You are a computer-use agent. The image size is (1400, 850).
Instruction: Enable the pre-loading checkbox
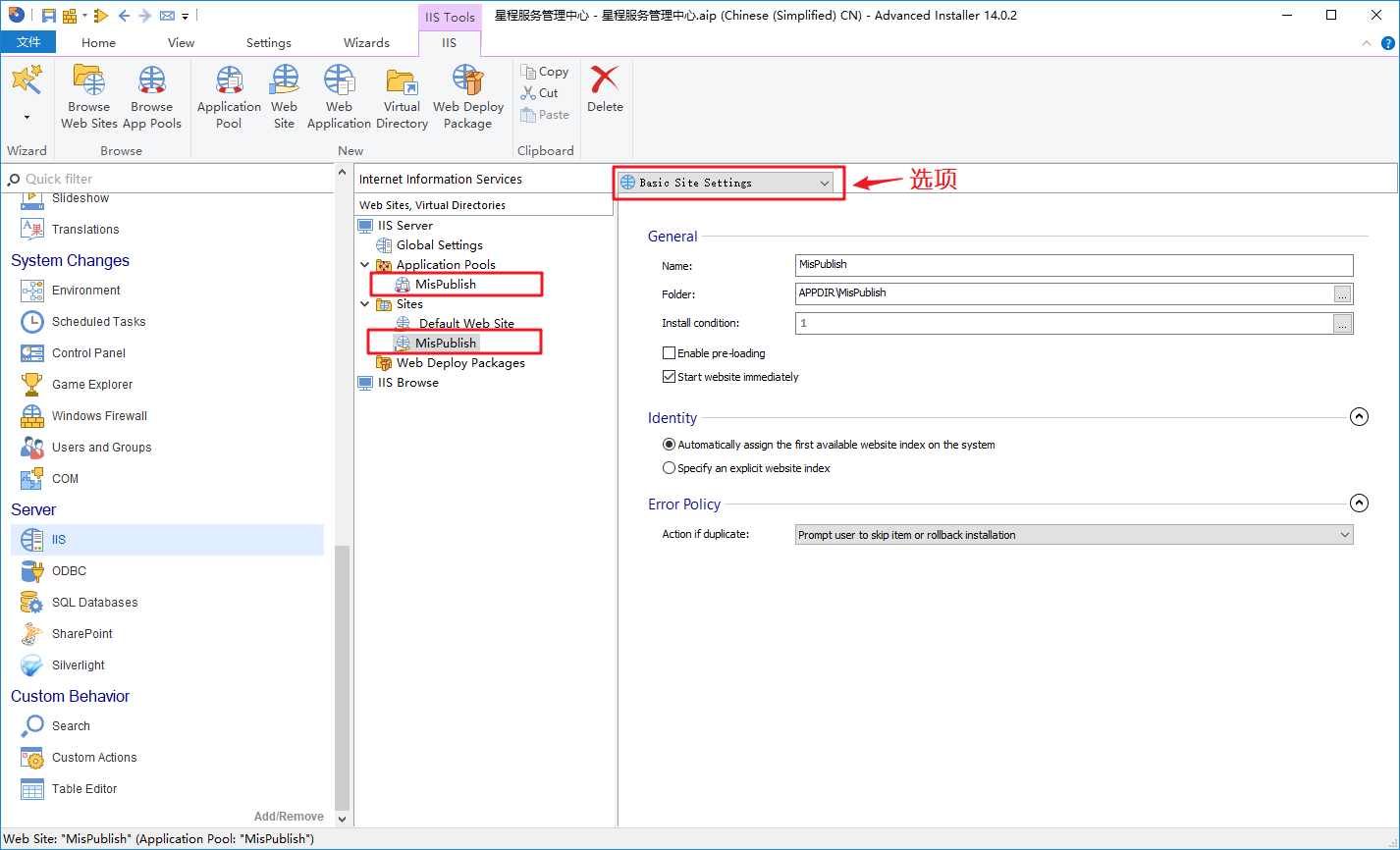coord(670,353)
